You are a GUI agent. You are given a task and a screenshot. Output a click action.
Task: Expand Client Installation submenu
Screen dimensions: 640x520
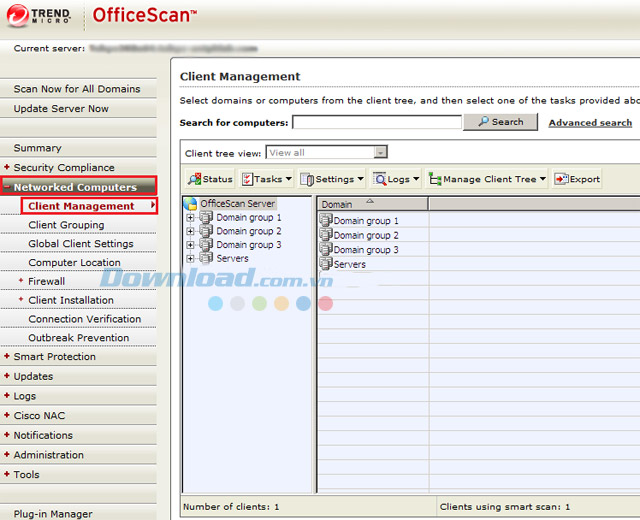coord(21,299)
